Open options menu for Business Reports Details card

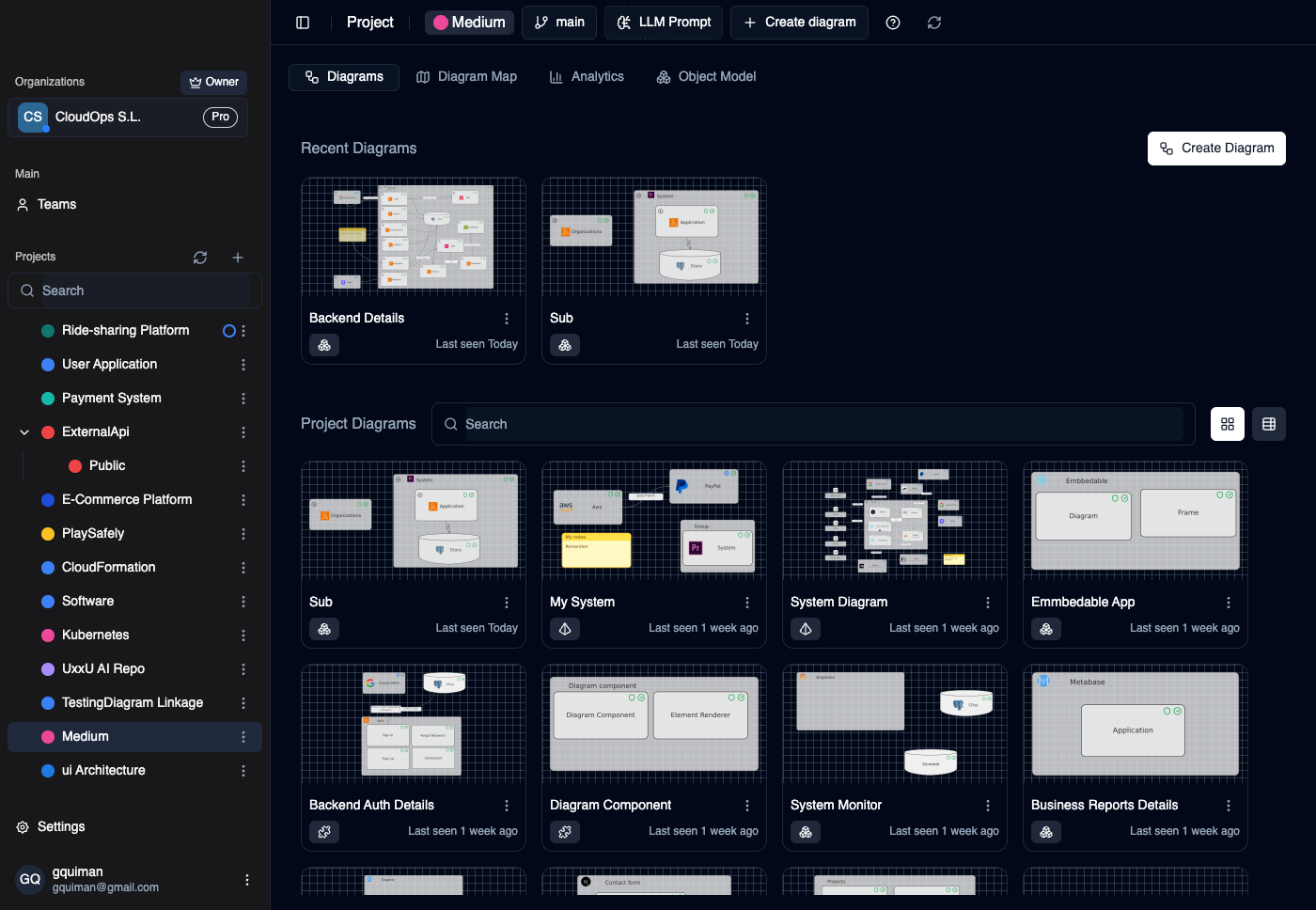(1229, 806)
